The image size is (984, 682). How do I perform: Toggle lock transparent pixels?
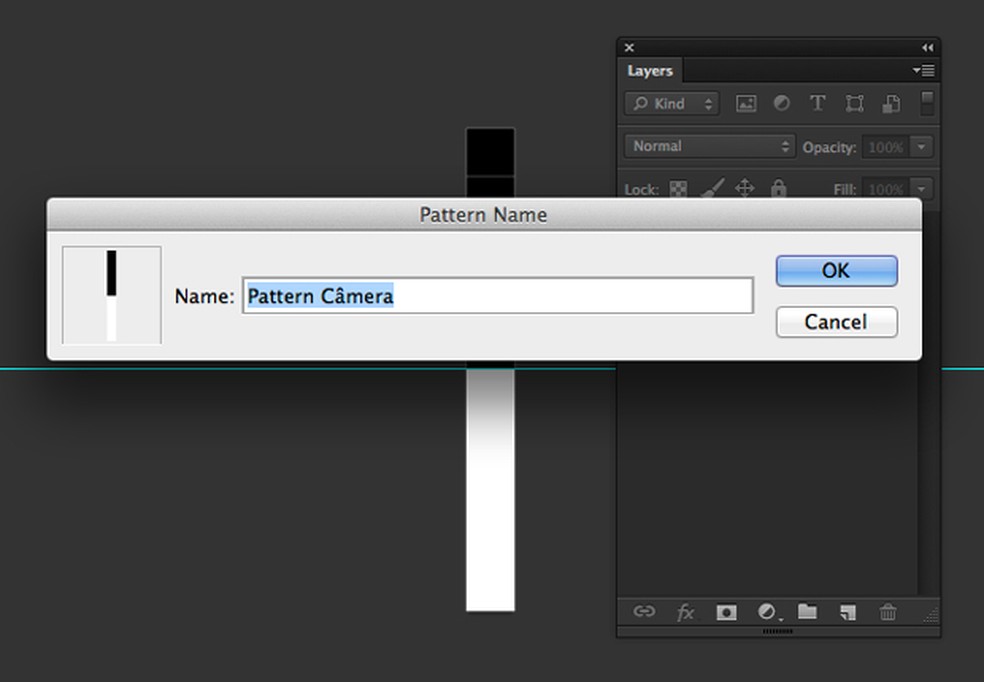point(678,188)
